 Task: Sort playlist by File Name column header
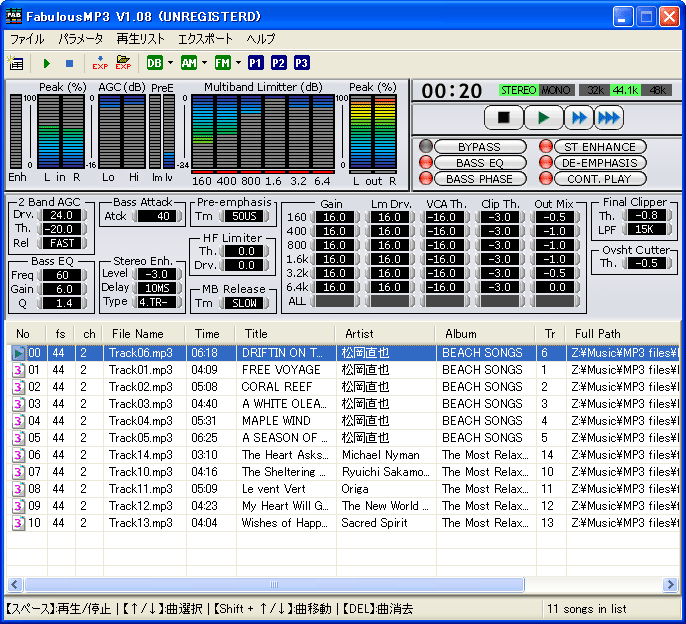coord(144,334)
